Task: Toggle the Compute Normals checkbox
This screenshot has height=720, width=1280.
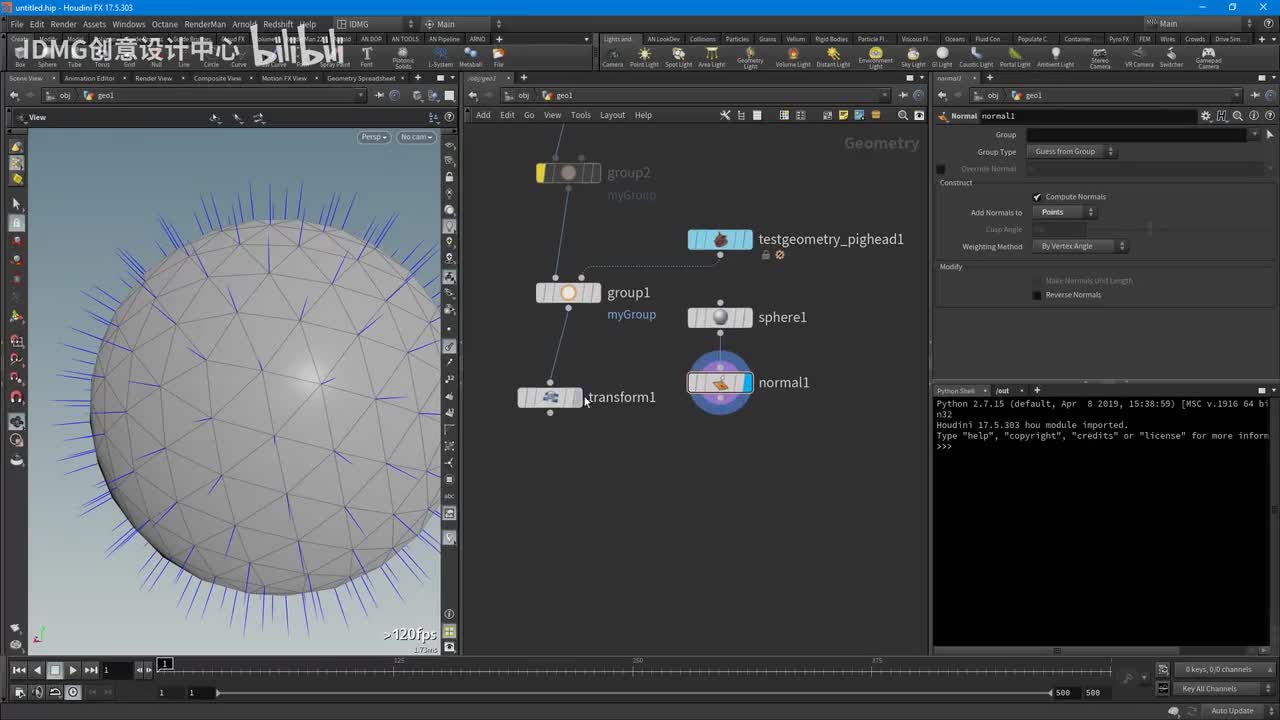Action: point(1037,197)
